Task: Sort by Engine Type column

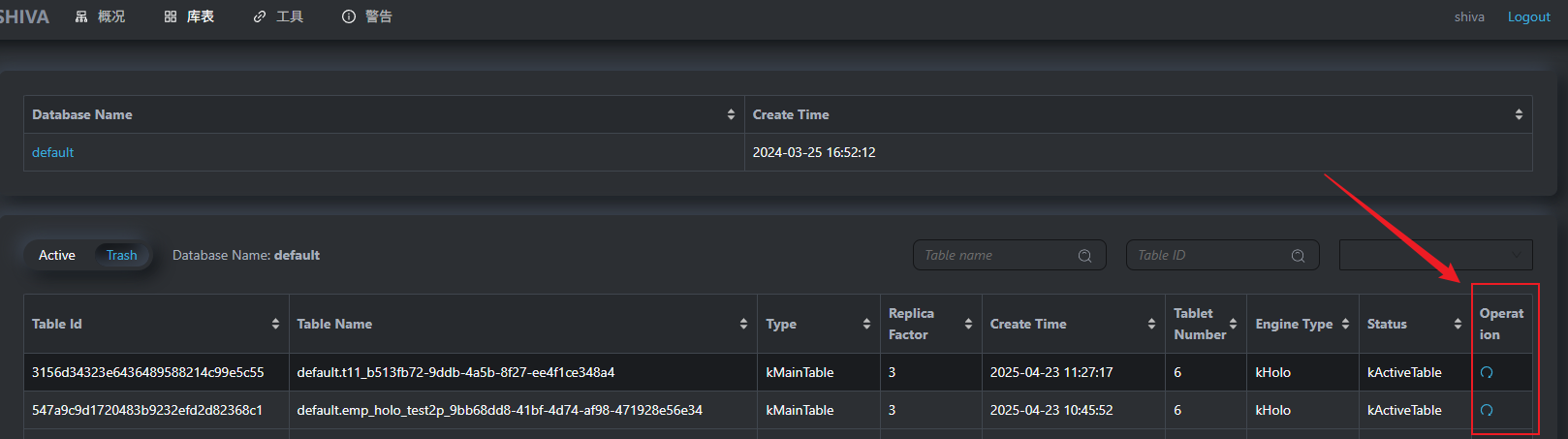Action: point(1345,324)
